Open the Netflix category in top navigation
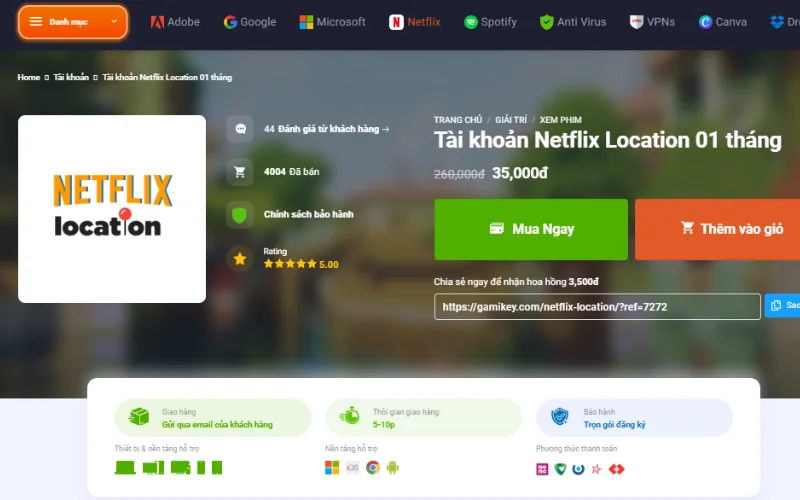 point(415,22)
